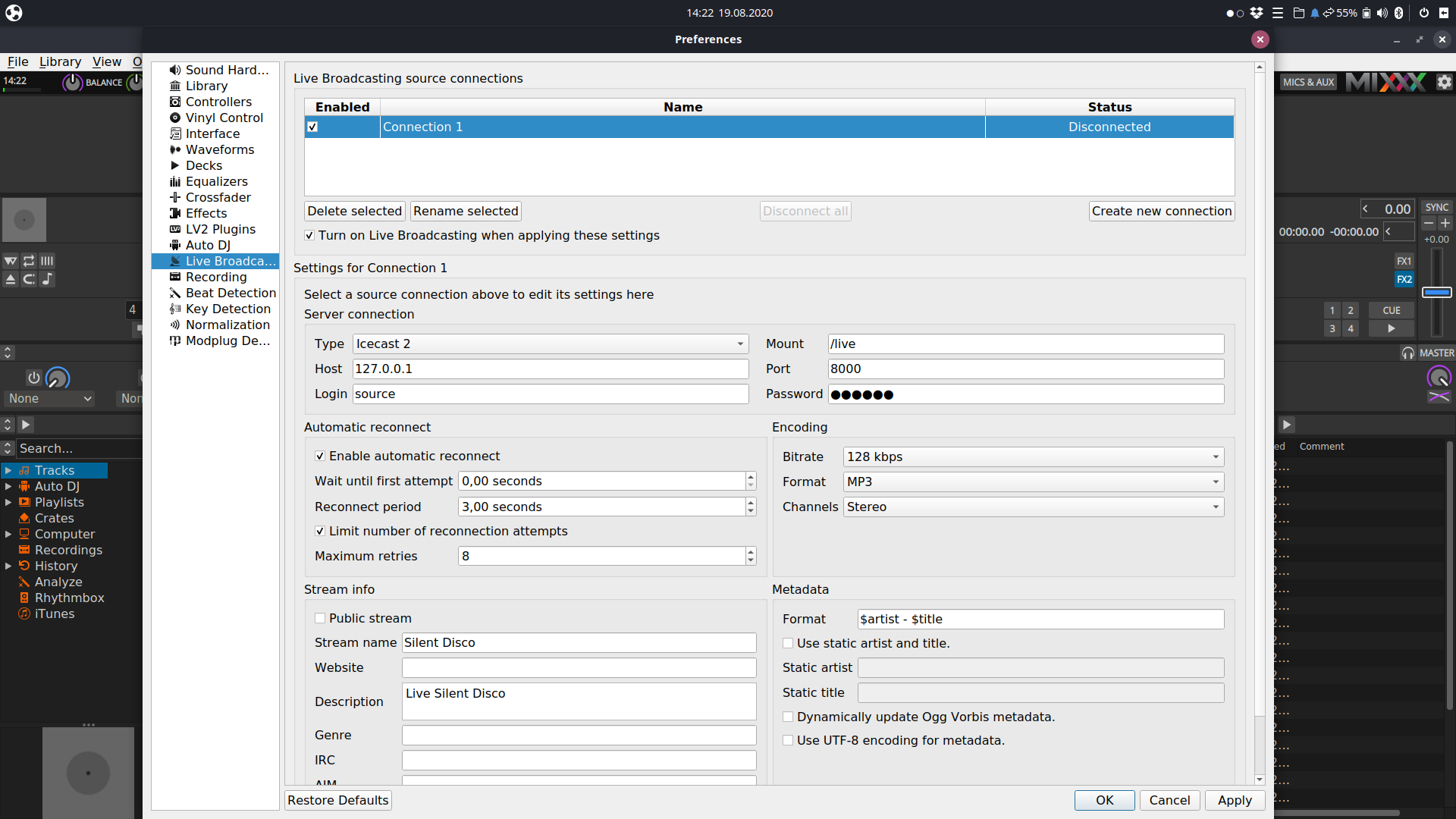Enable Dynamically update Ogg Vorbis metadata
This screenshot has width=1456, height=819.
pos(788,717)
